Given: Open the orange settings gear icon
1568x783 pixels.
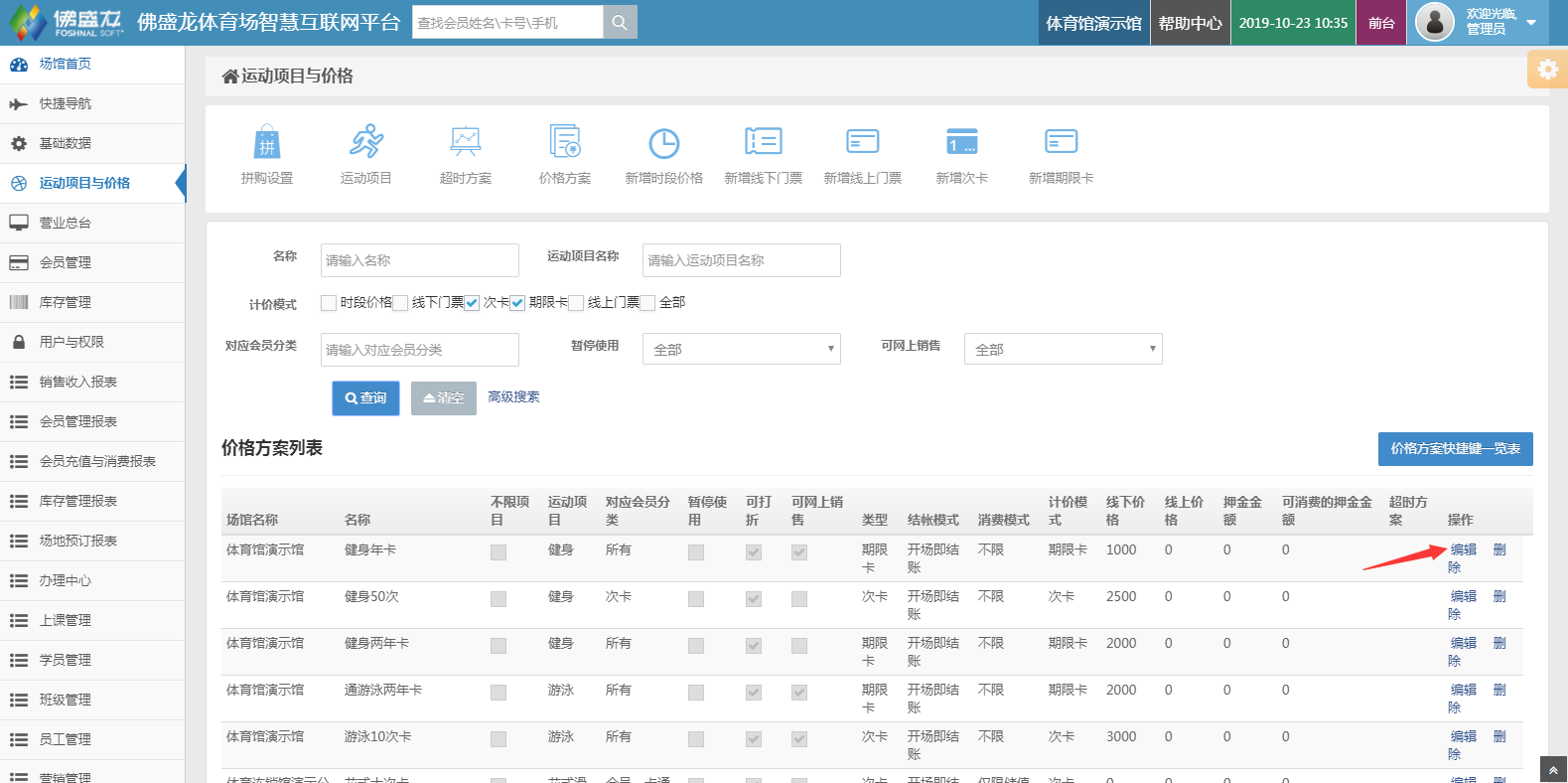Looking at the screenshot, I should 1547,70.
